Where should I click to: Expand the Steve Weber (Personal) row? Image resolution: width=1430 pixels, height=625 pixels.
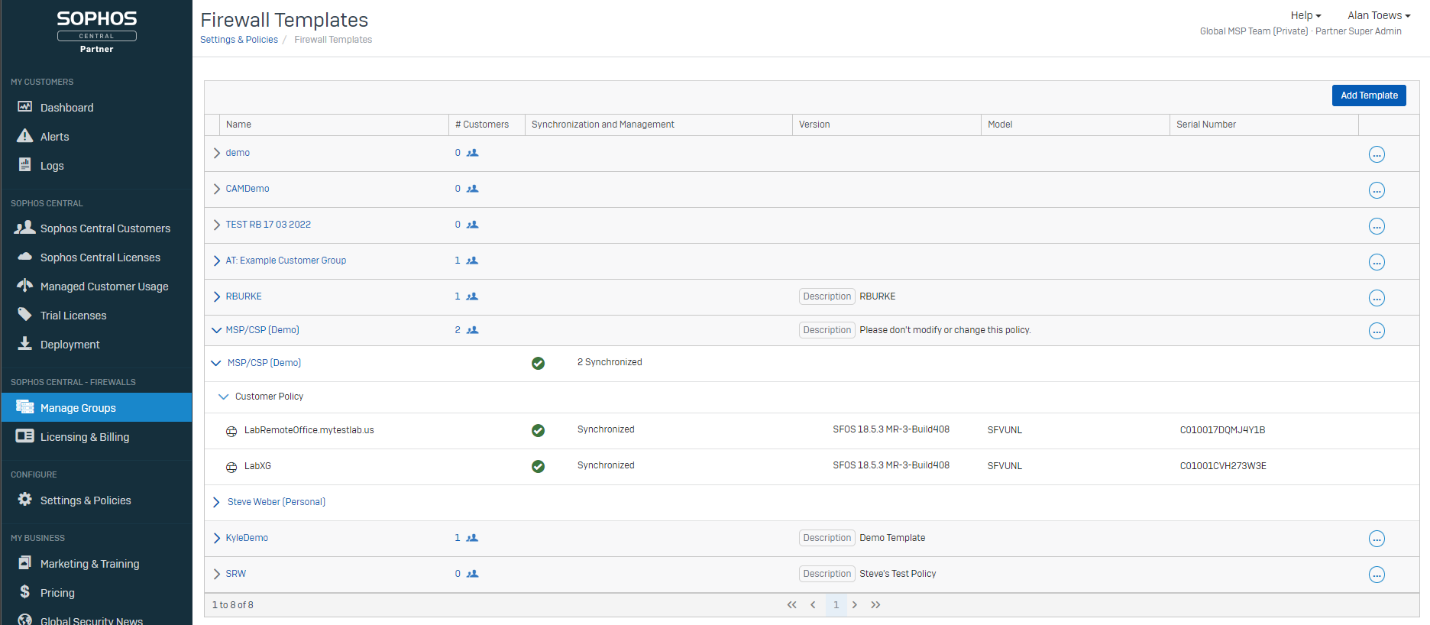pos(217,502)
